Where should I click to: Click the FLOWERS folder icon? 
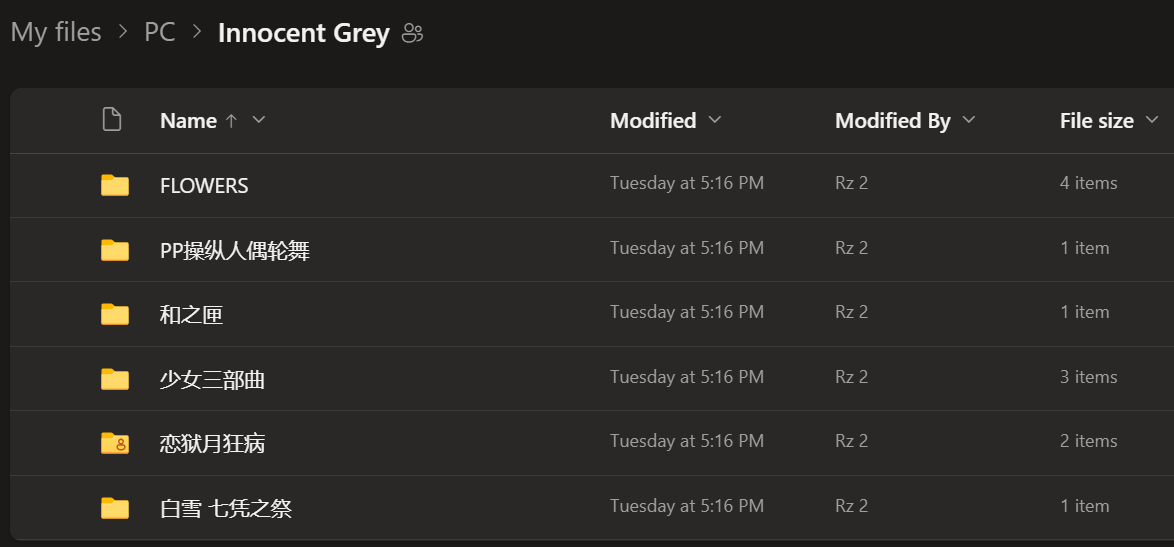click(115, 185)
